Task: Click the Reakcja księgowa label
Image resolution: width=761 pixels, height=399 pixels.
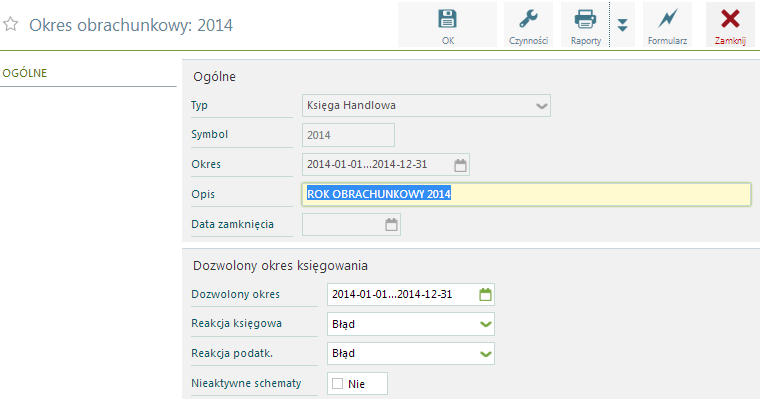Action: coord(236,324)
